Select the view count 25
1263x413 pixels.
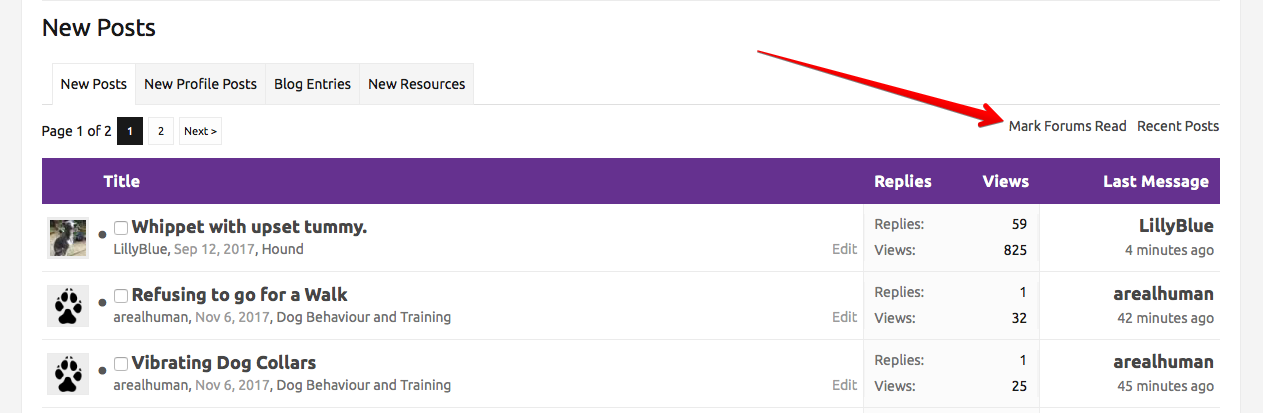click(x=1019, y=386)
